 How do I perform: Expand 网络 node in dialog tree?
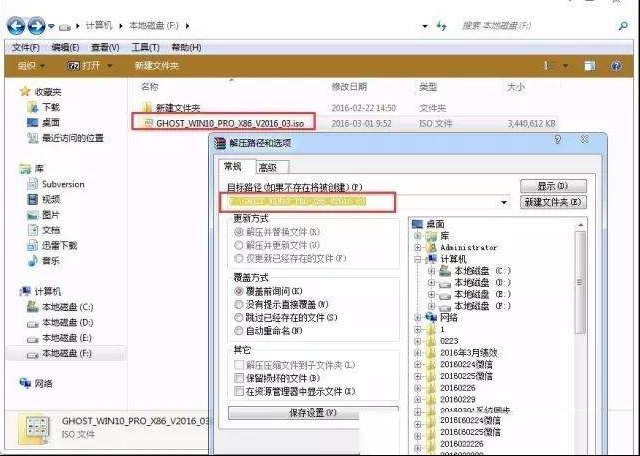(417, 317)
